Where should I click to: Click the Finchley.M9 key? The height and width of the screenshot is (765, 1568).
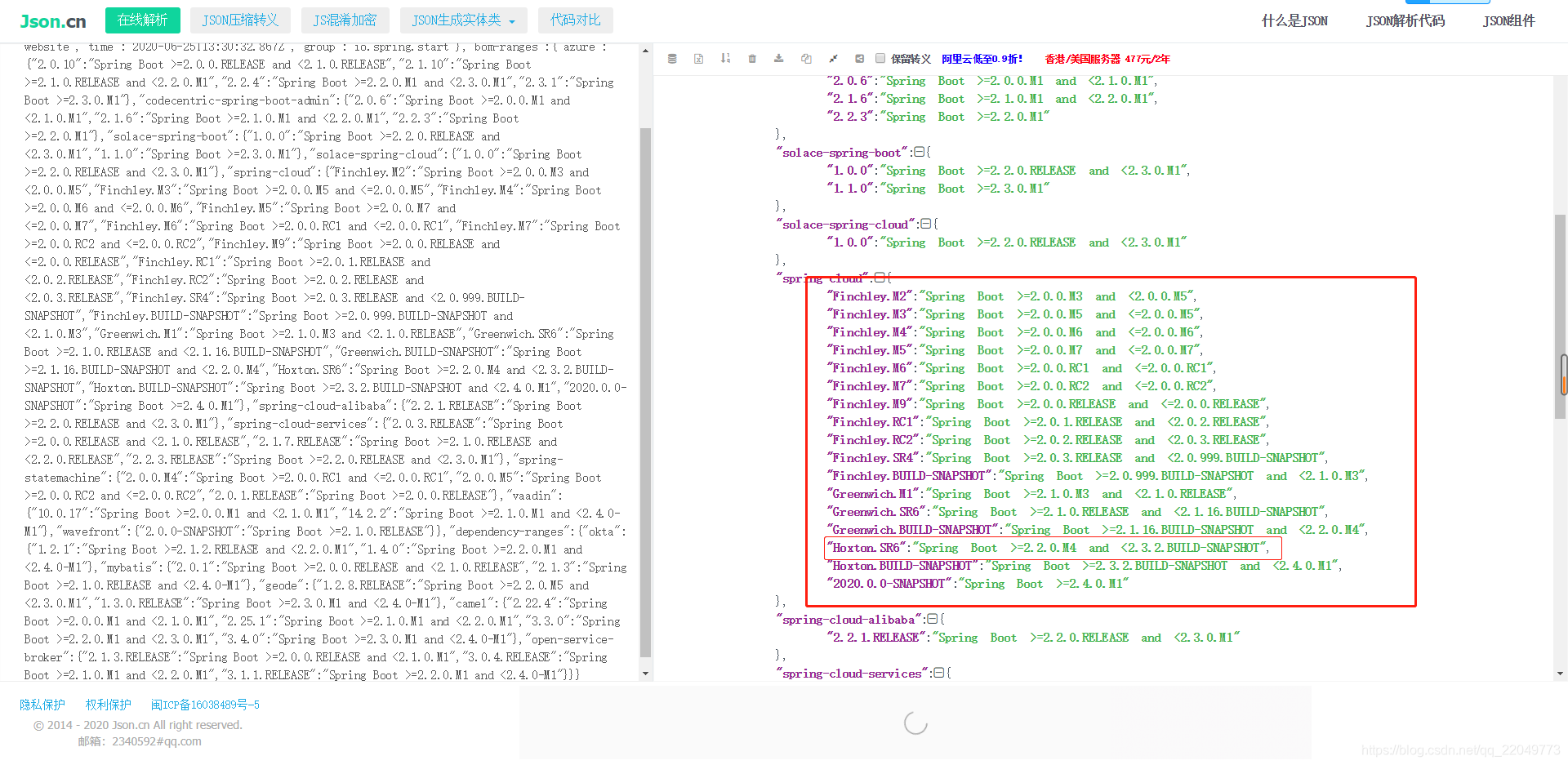point(870,404)
